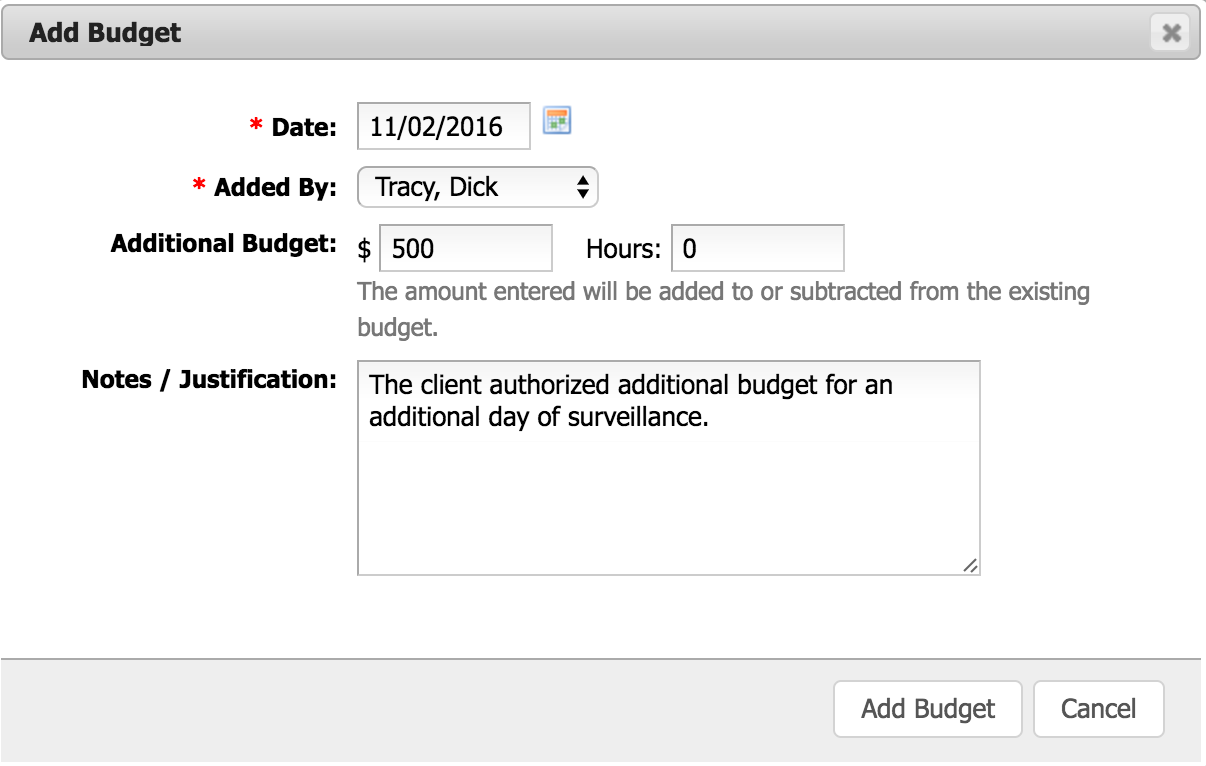This screenshot has width=1206, height=766.
Task: Click the 'Hours:' label
Action: coord(624,249)
